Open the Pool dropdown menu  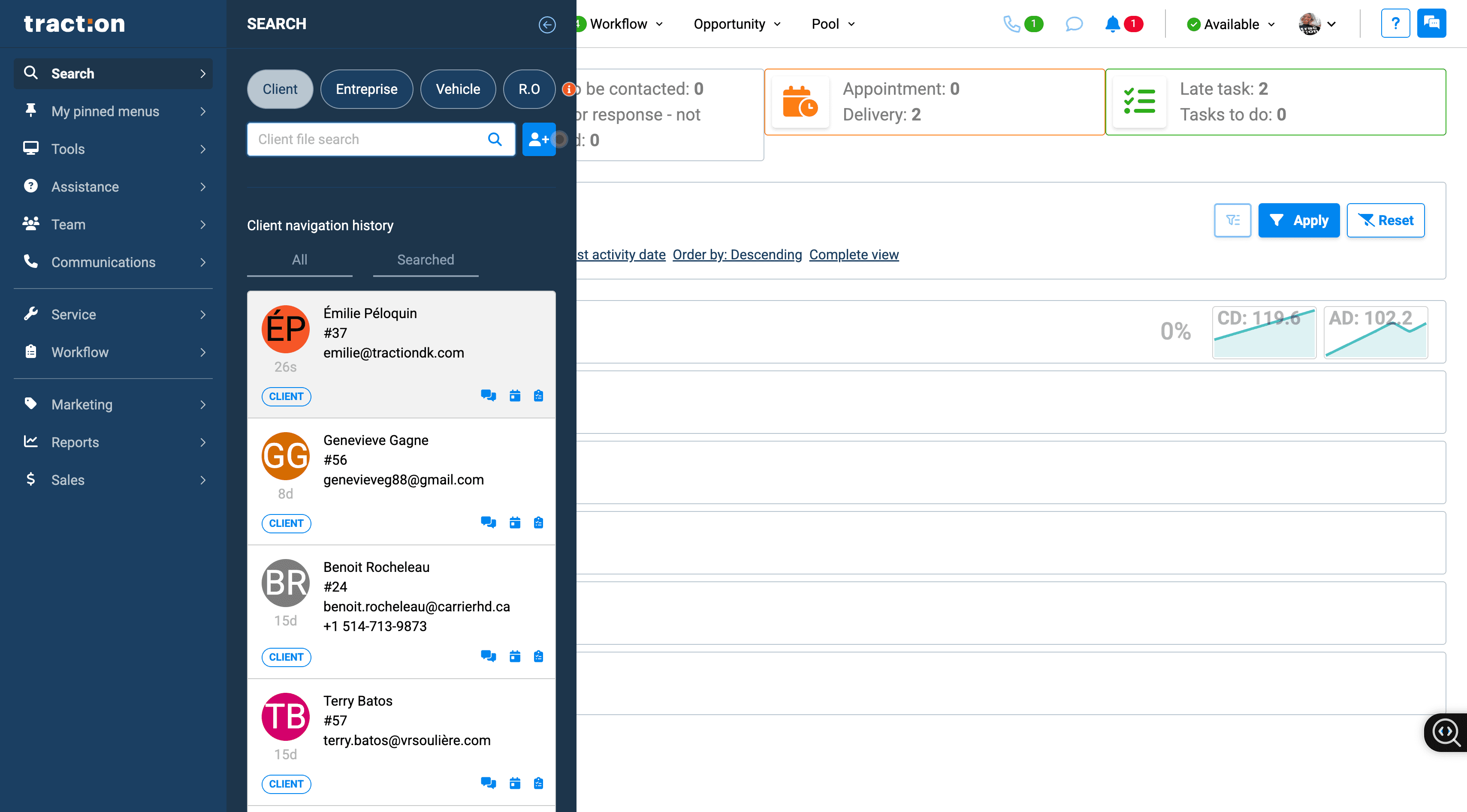(833, 24)
